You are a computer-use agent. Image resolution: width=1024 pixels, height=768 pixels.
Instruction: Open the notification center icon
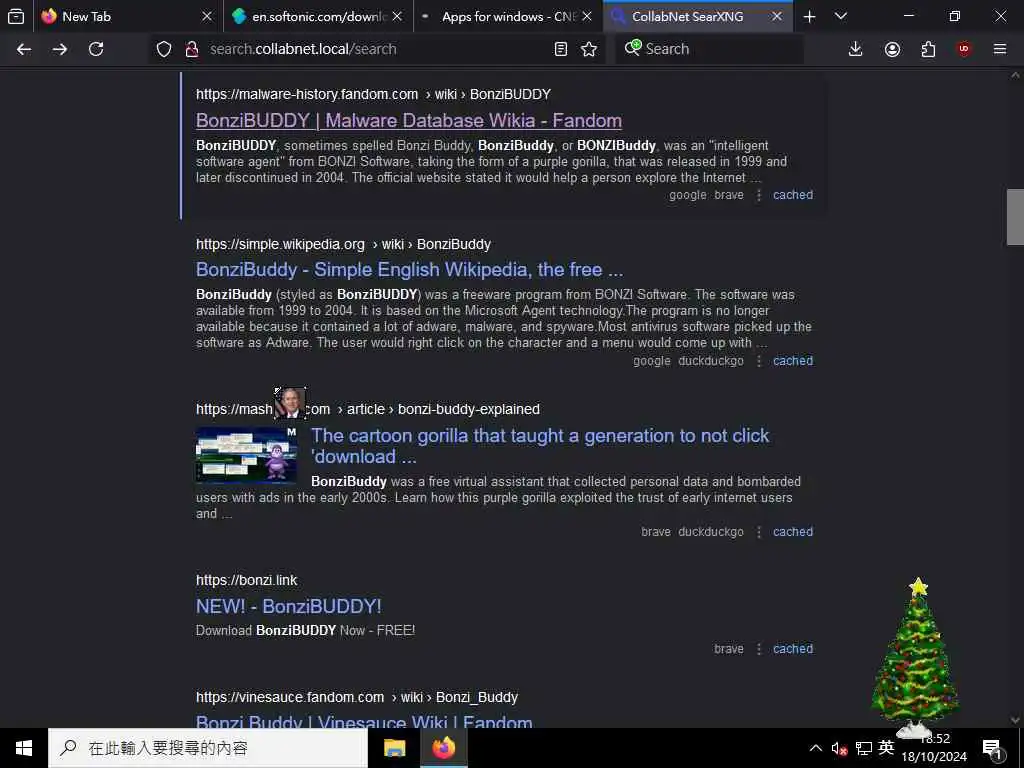[993, 748]
